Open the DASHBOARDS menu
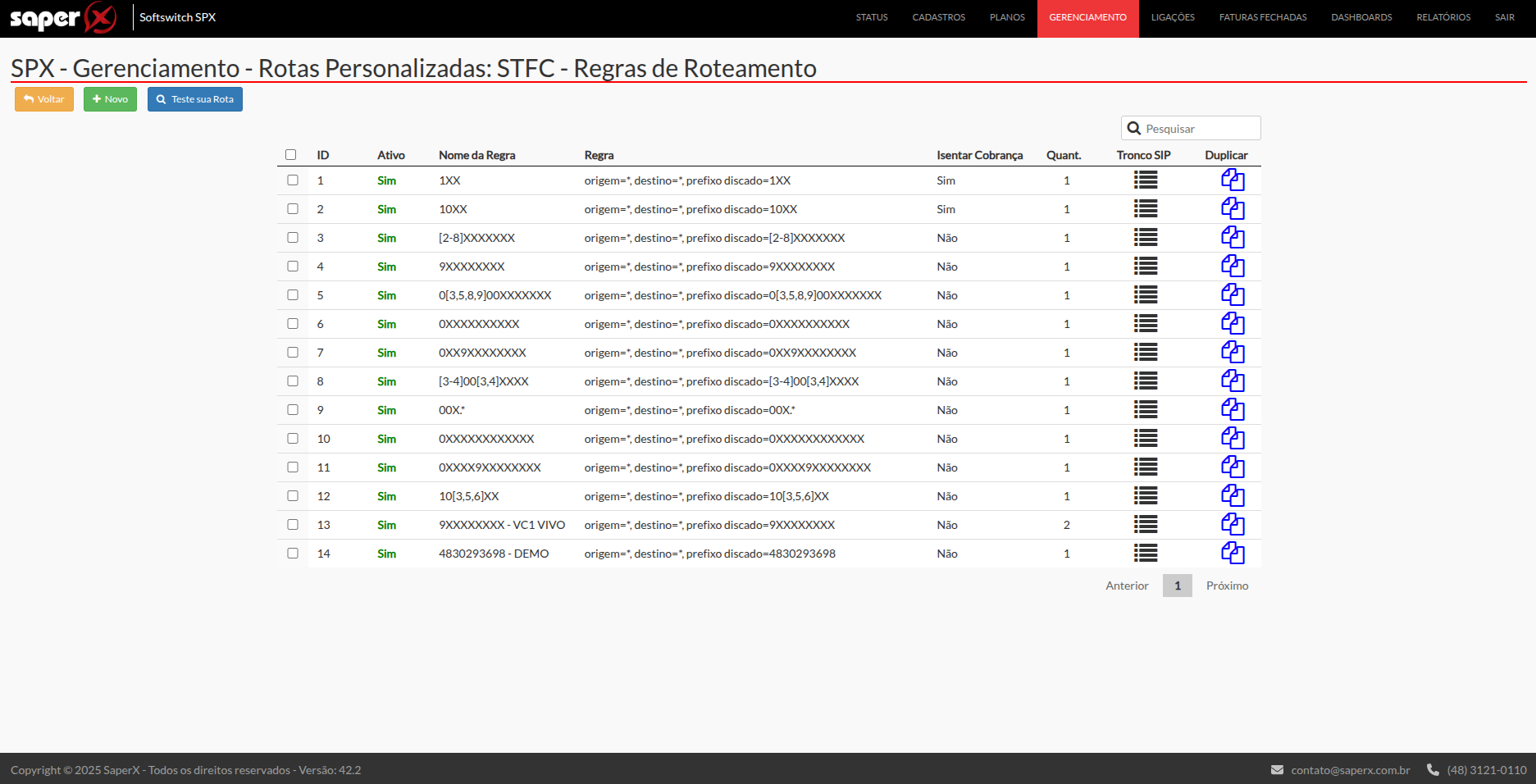 (1361, 17)
